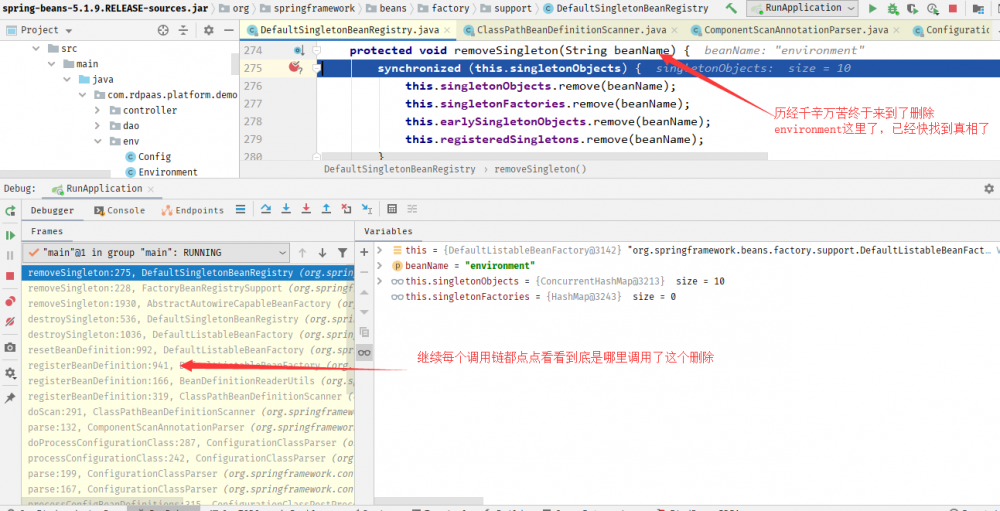The width and height of the screenshot is (1000, 511).
Task: Click Run to Cursor in the debugger toolbar
Action: [366, 209]
